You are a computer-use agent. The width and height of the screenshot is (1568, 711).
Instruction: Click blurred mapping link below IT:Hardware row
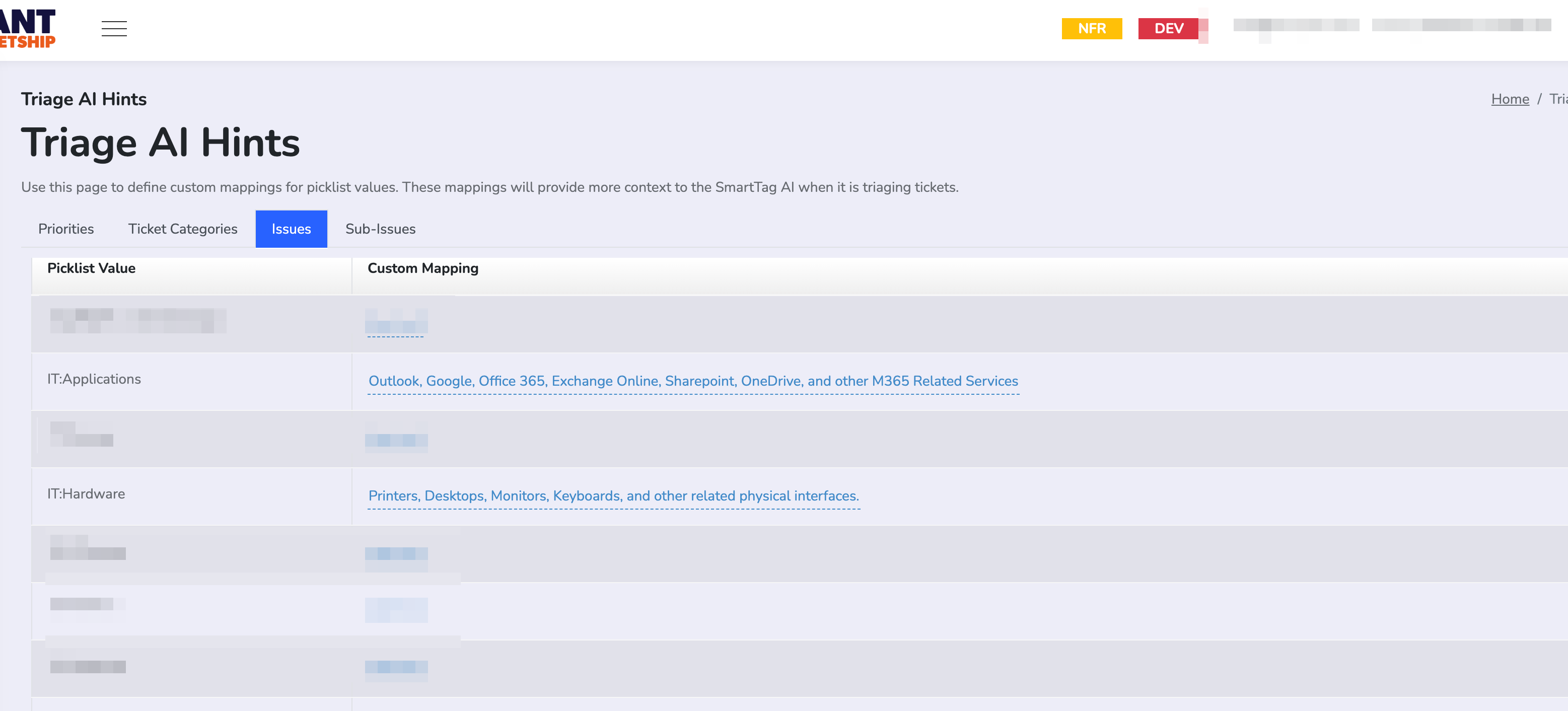click(x=396, y=554)
